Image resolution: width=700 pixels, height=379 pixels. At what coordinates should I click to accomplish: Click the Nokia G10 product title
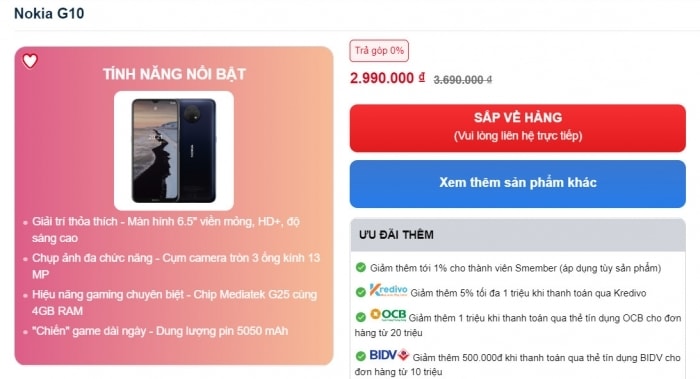[49, 13]
